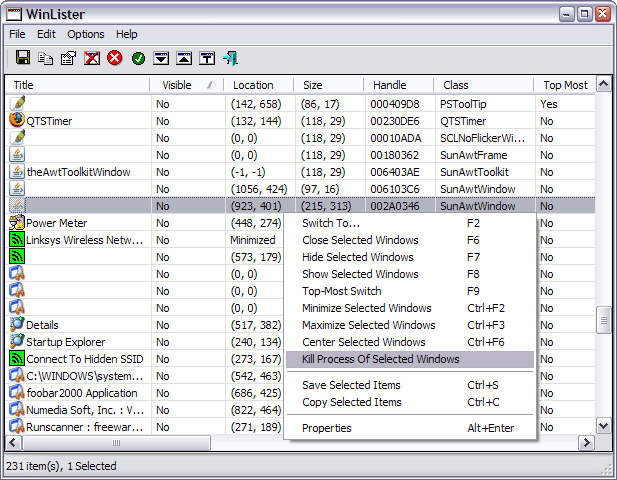
Task: Click the Maximize Selected Windows toolbar icon
Action: [184, 59]
